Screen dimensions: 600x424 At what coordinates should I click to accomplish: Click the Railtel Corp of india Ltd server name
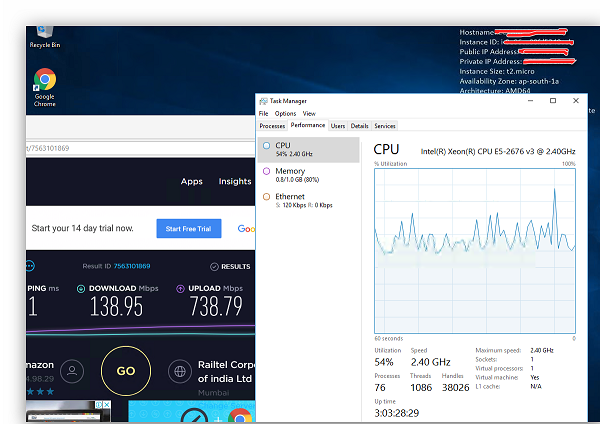click(226, 372)
